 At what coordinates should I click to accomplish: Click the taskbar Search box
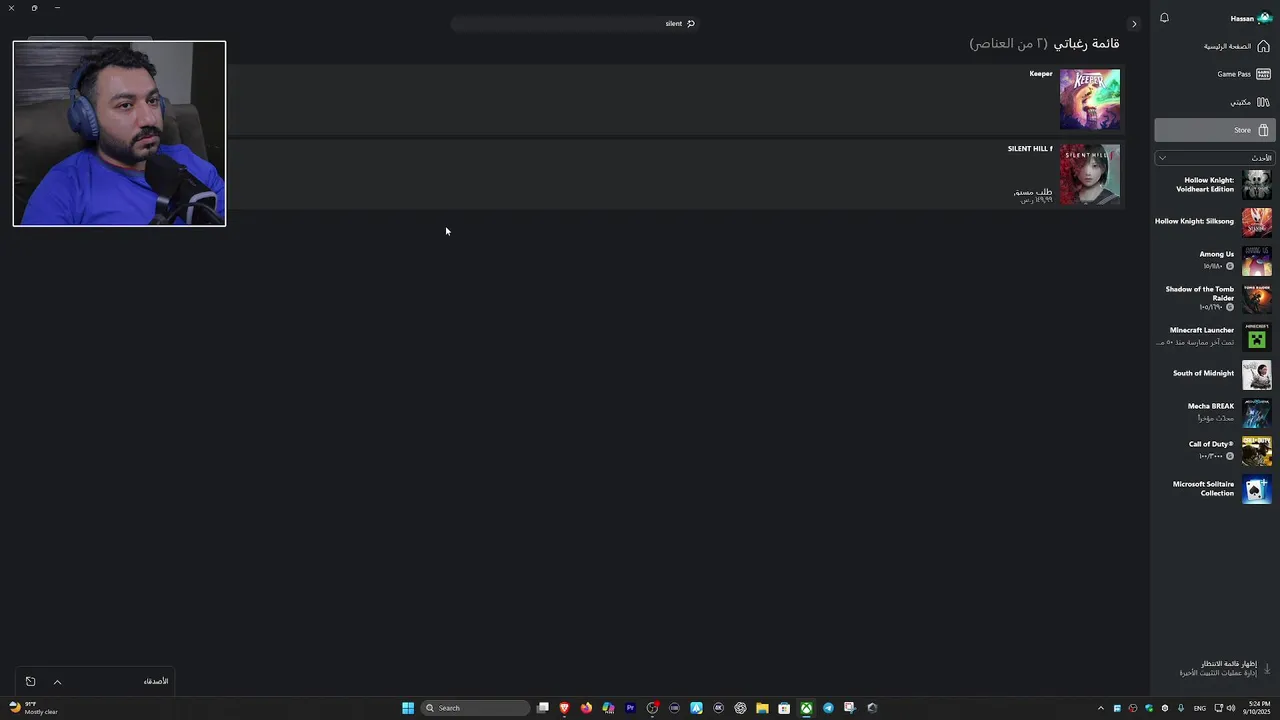[x=475, y=708]
